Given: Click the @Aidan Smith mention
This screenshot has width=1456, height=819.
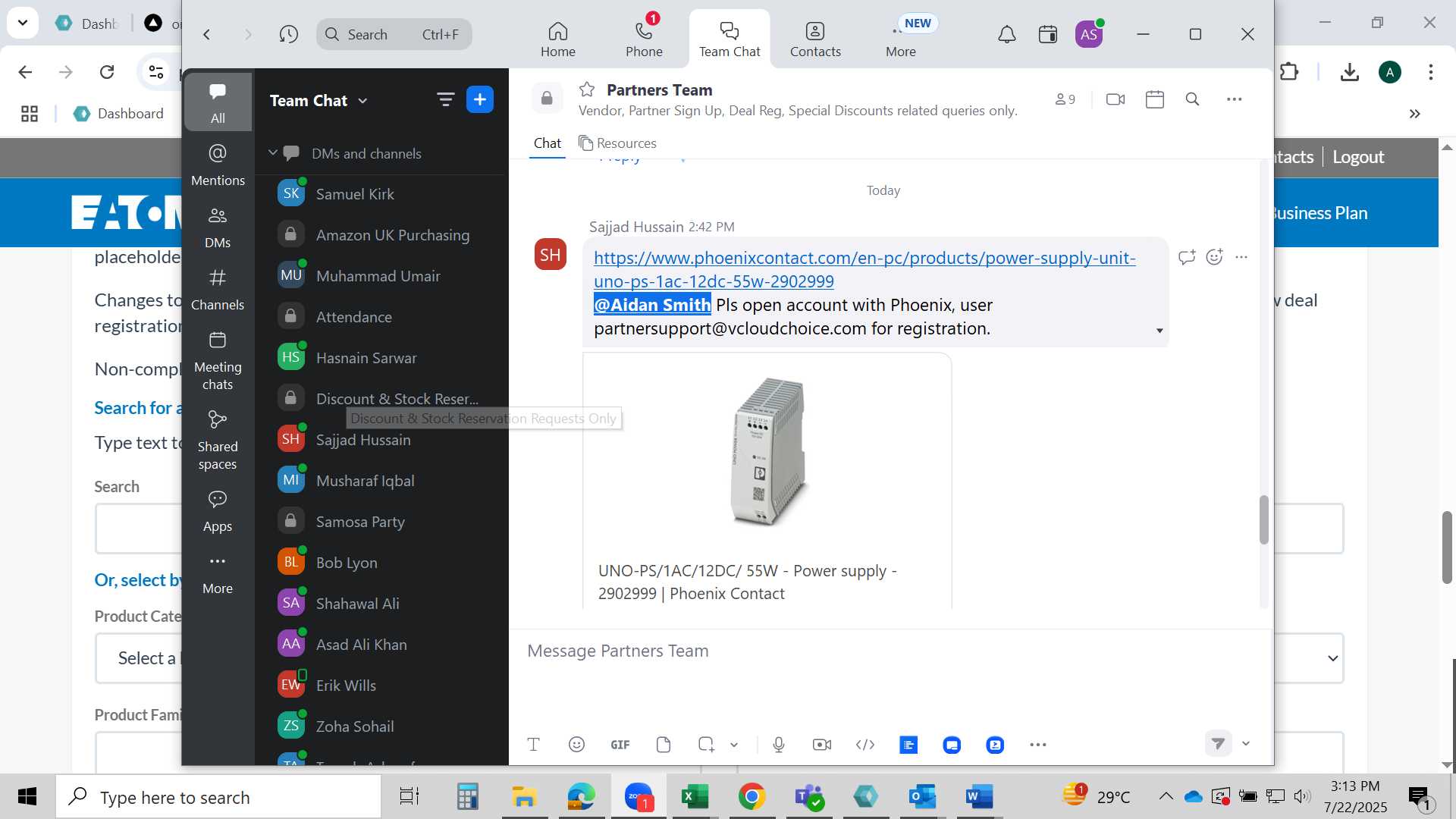Looking at the screenshot, I should pos(652,305).
